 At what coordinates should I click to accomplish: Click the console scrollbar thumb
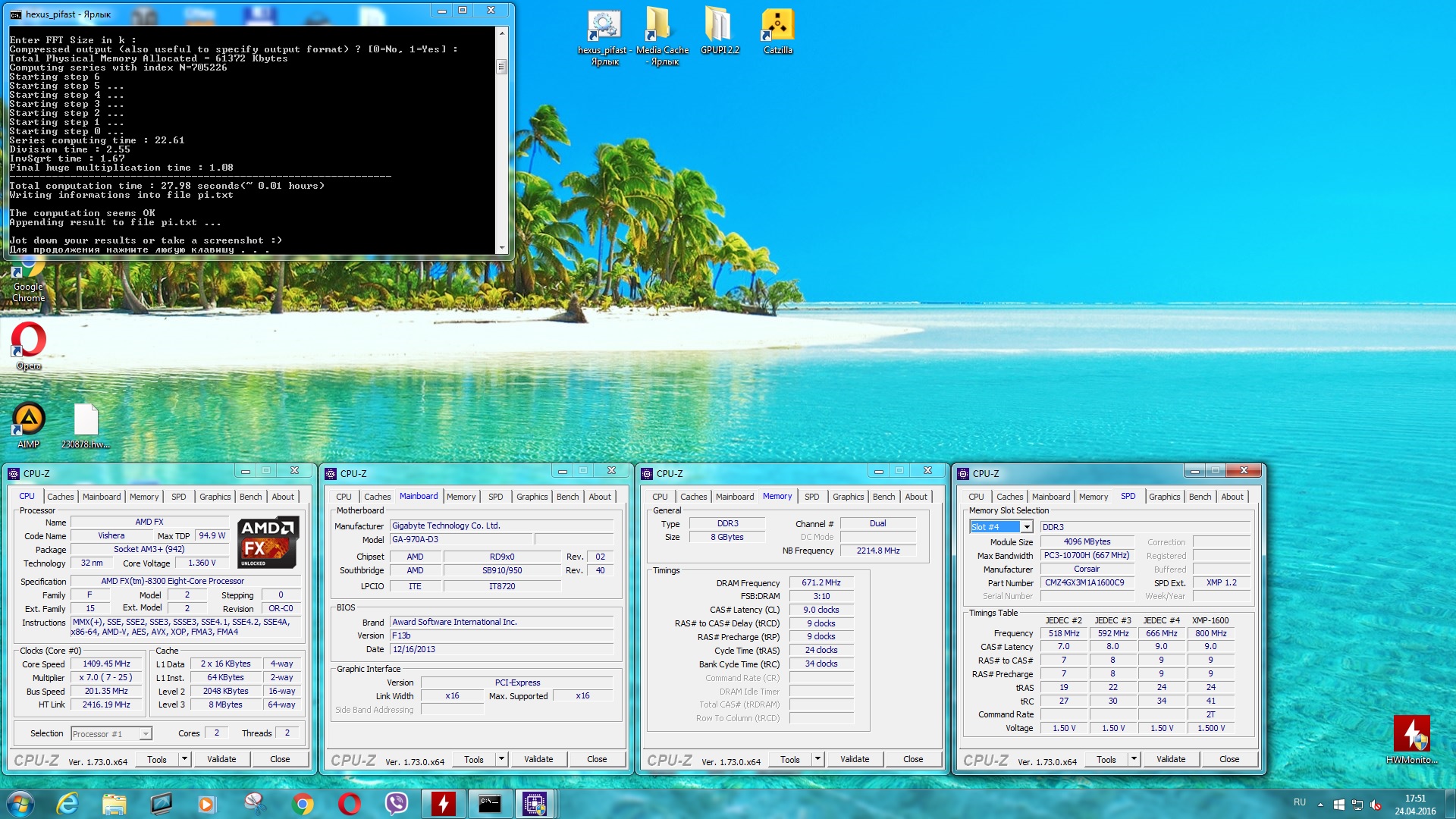pos(501,67)
